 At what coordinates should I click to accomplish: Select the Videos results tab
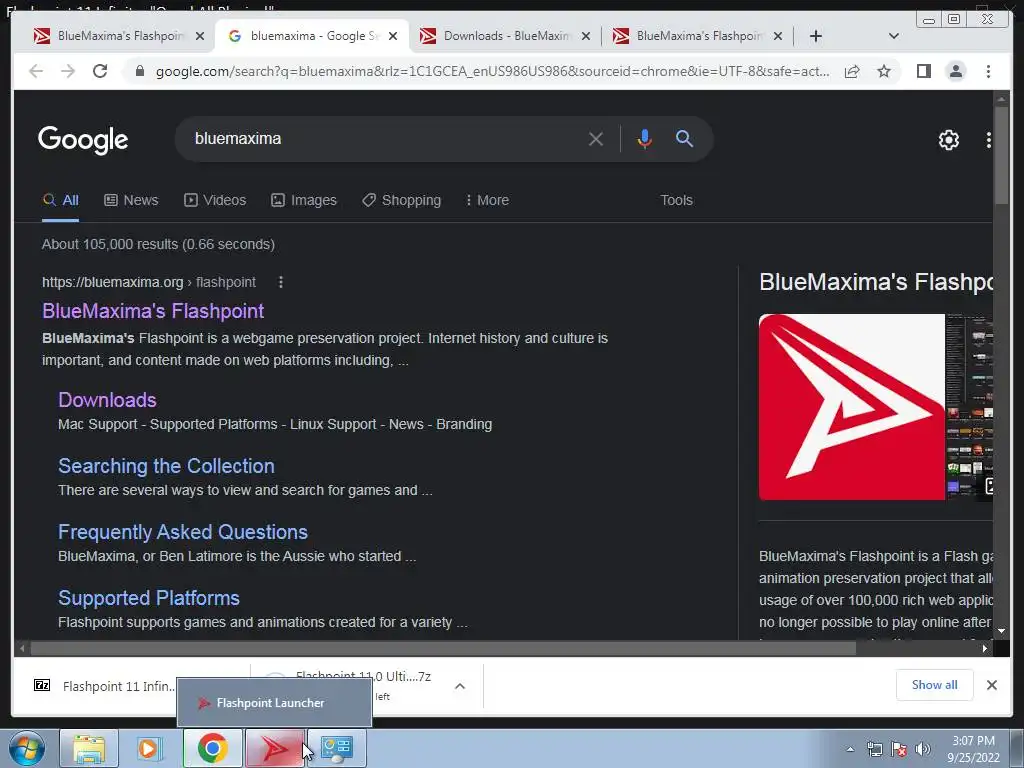[215, 200]
